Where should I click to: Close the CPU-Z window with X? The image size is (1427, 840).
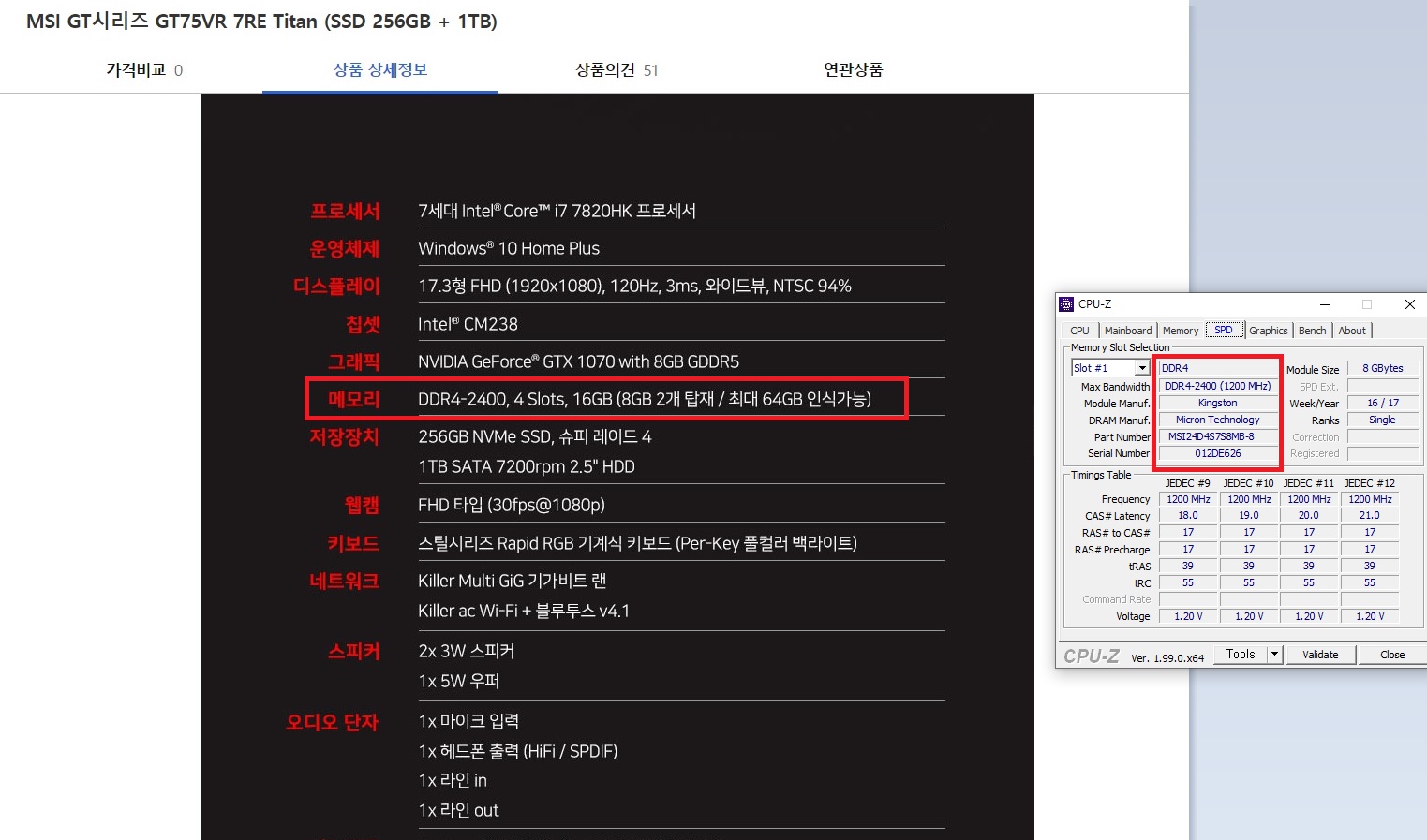click(x=1409, y=304)
